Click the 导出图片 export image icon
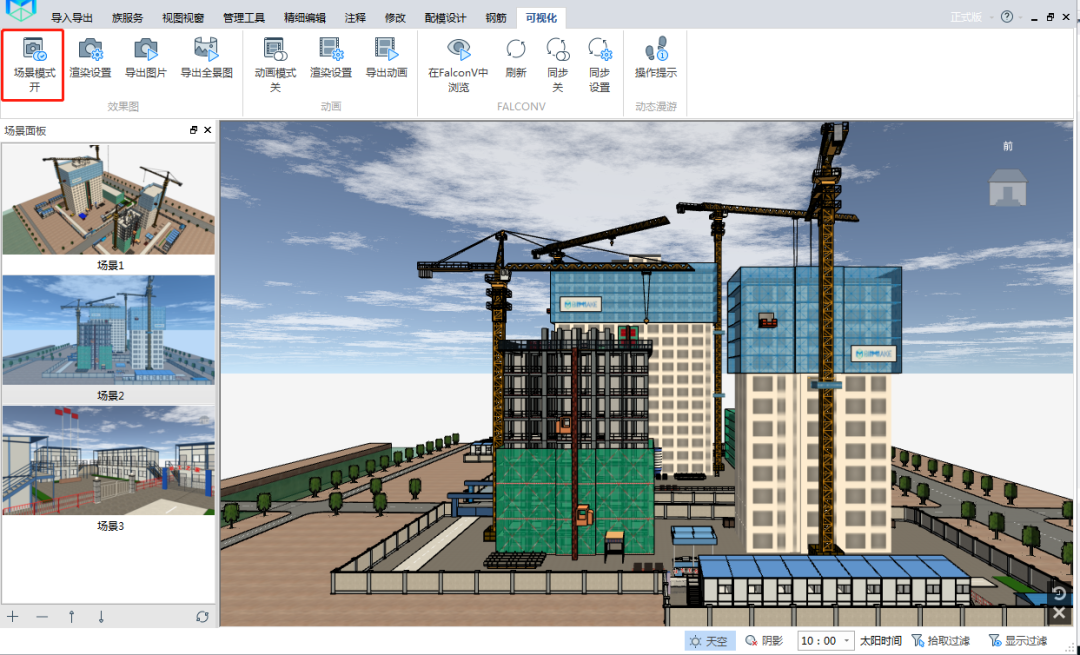 (x=145, y=62)
